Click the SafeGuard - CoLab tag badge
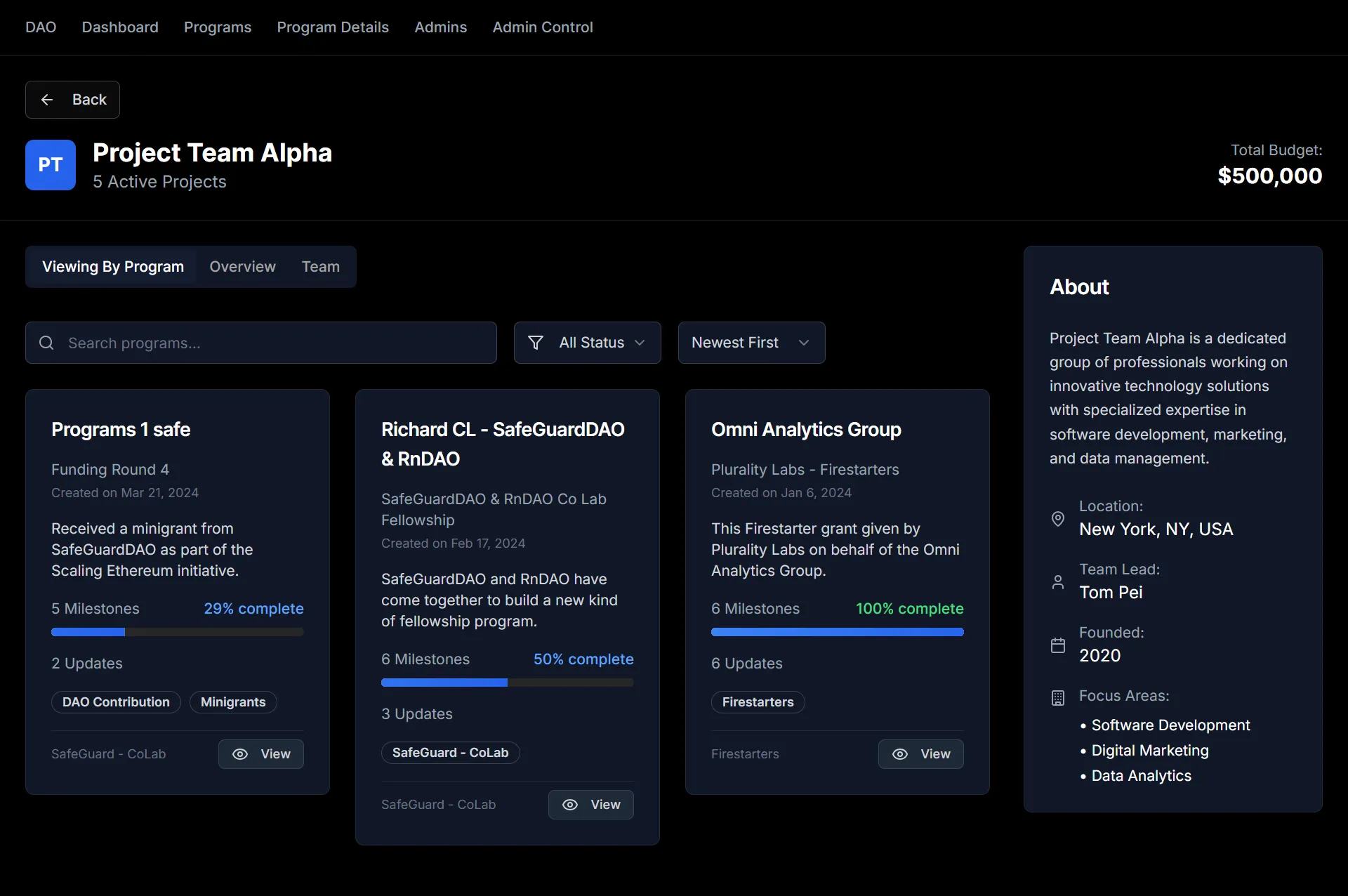This screenshot has width=1348, height=896. (x=450, y=753)
